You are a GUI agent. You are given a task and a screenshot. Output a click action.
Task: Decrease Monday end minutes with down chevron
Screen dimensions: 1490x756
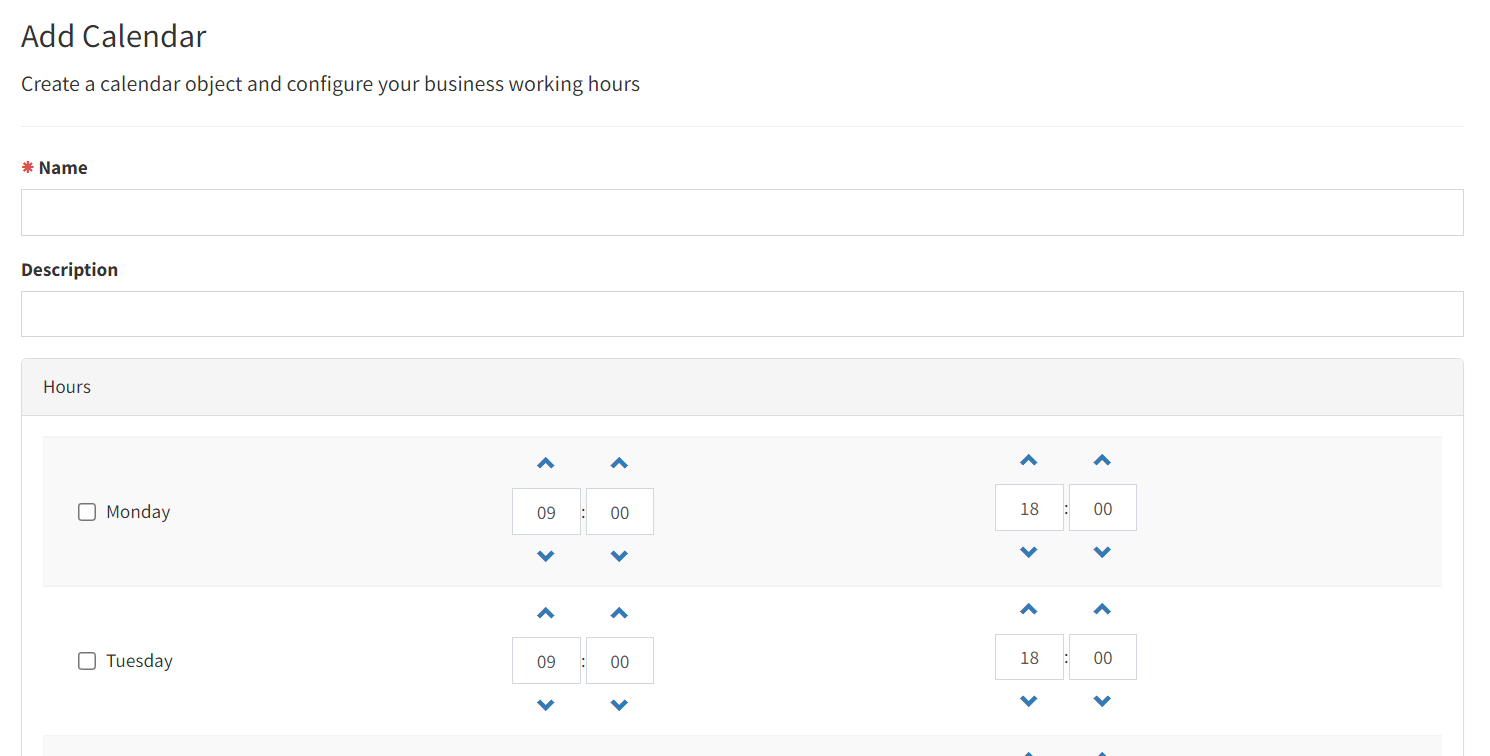pyautogui.click(x=1102, y=552)
